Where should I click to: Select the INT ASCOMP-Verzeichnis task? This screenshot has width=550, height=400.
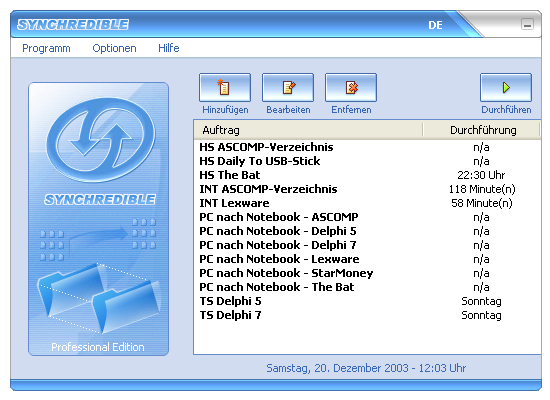click(268, 189)
